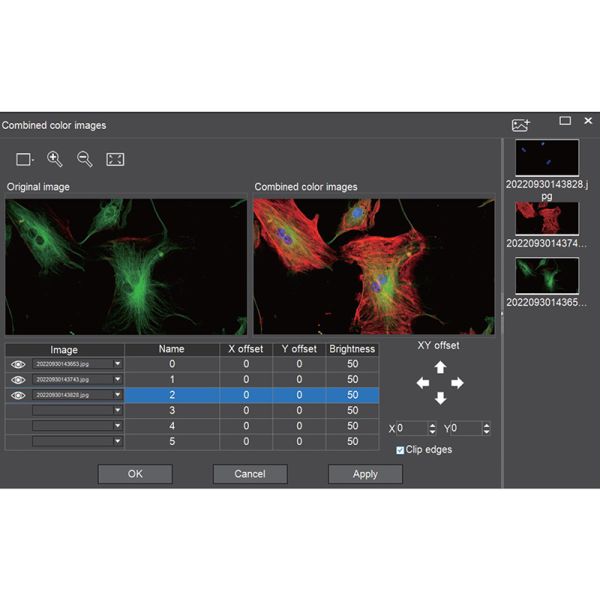Expand the empty image dropdown in row 3

pos(117,410)
